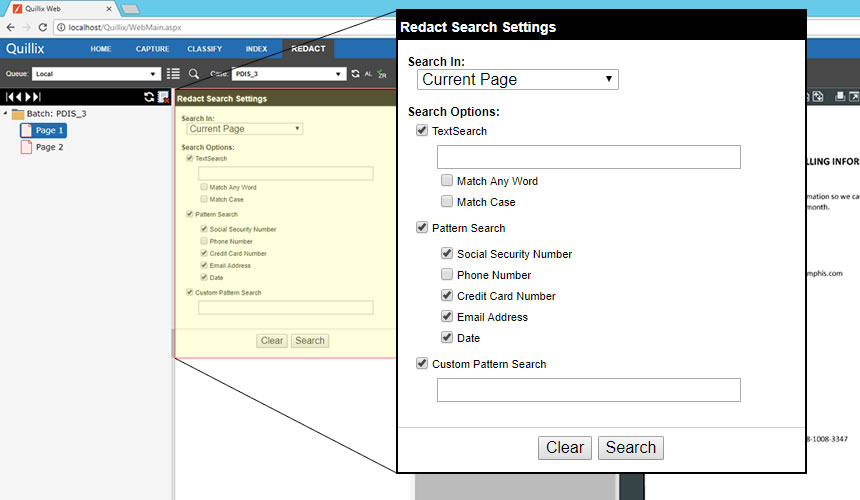
Task: Uncheck the Social Security Number checkbox
Action: pos(447,254)
